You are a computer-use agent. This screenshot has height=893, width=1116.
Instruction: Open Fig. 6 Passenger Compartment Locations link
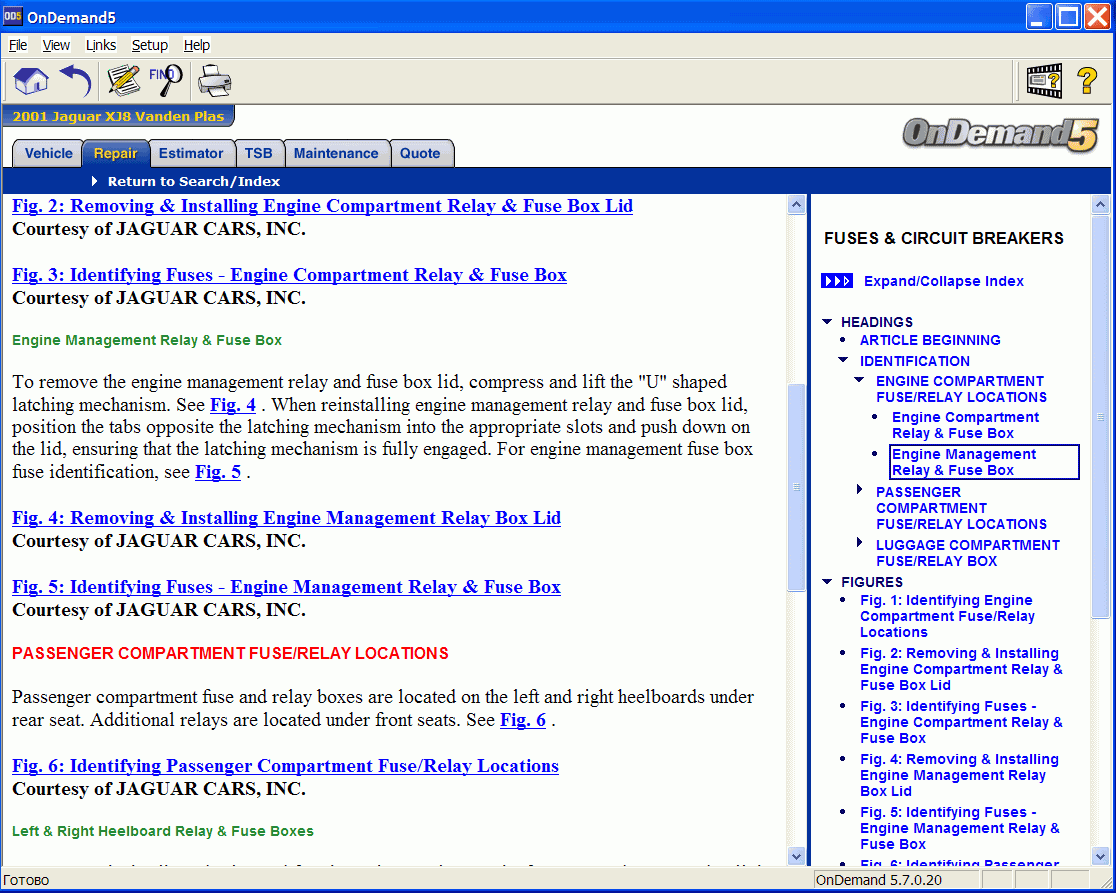[x=285, y=766]
